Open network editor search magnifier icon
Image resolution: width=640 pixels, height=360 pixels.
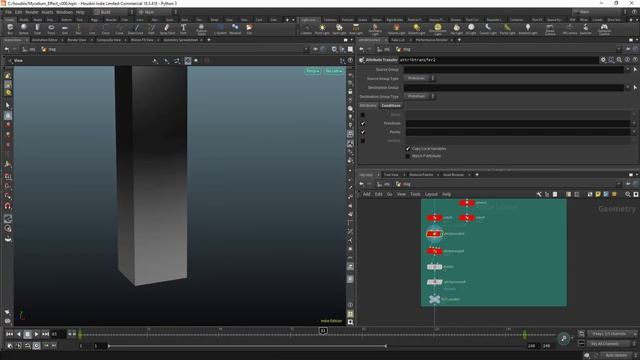(628, 194)
